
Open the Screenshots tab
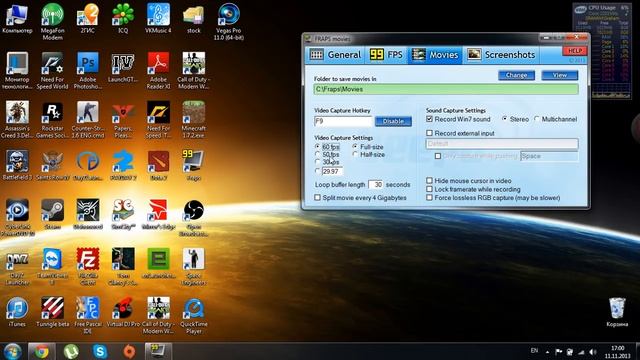[x=501, y=55]
